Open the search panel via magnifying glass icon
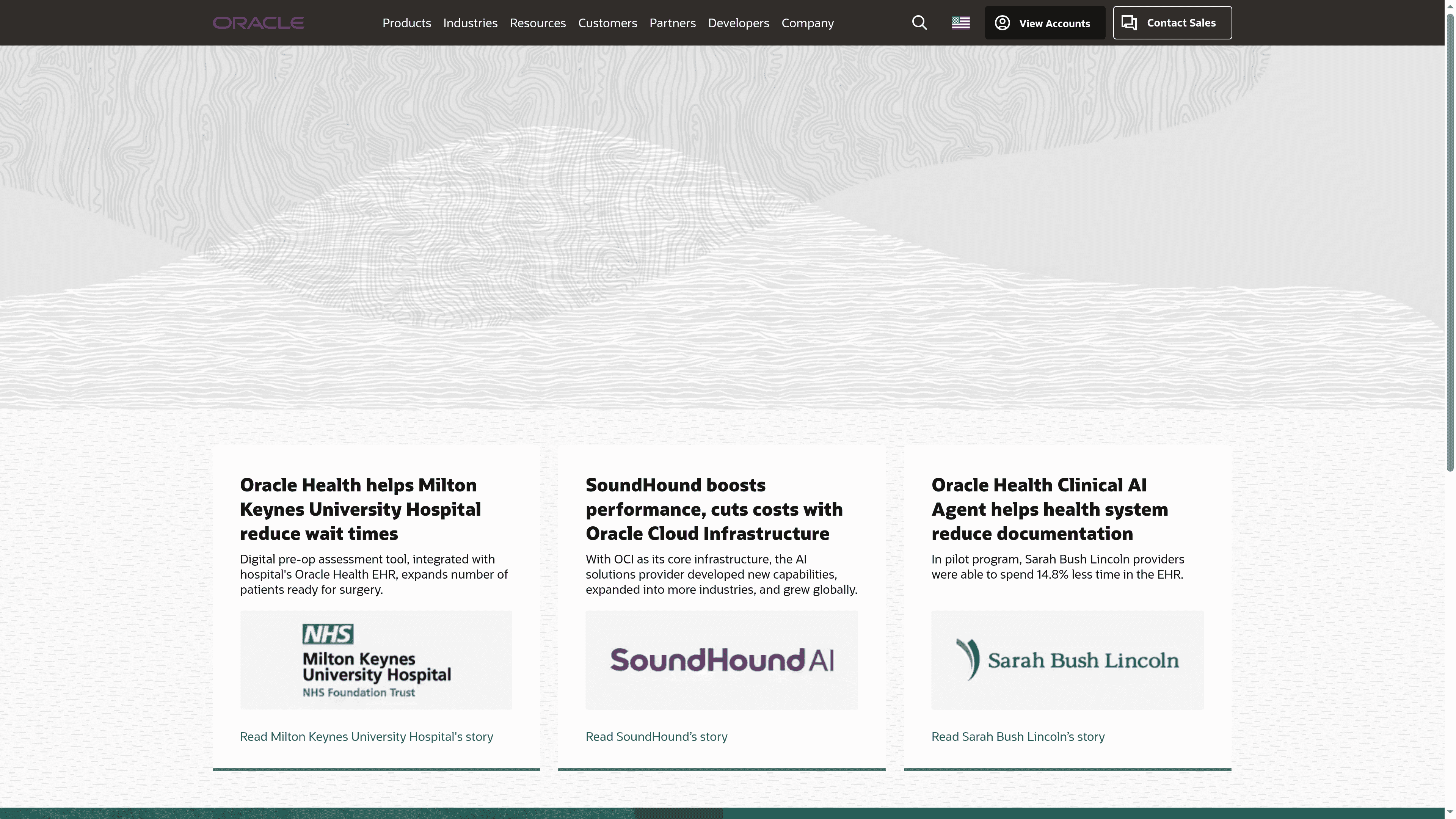Image resolution: width=1456 pixels, height=819 pixels. 919,23
